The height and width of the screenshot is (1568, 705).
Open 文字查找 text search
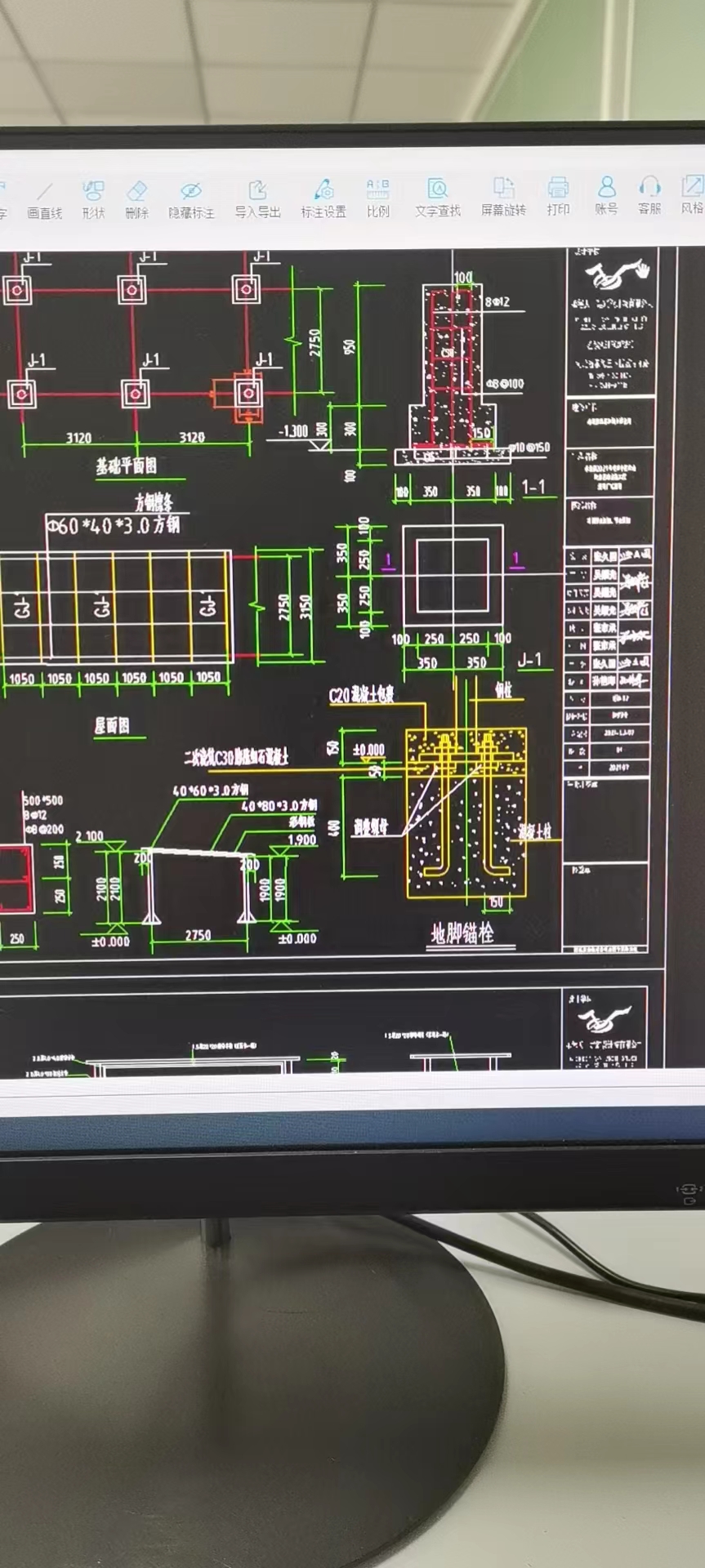tap(438, 198)
